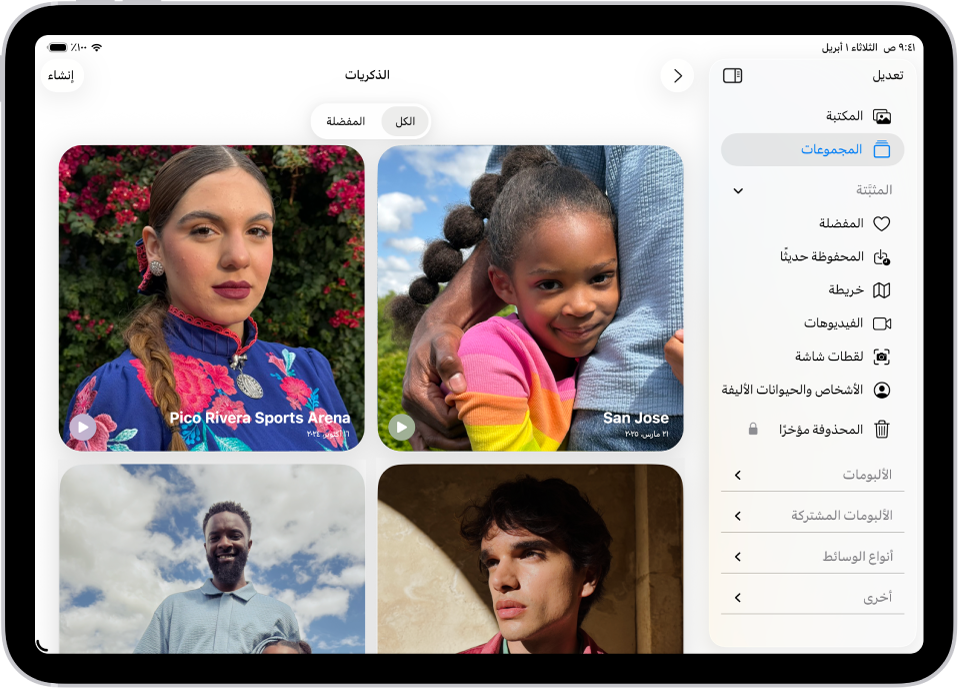This screenshot has height=689, width=960.
Task: Open الأشخاص والحيوانات الأليفة (People and Pets)
Action: (881, 389)
